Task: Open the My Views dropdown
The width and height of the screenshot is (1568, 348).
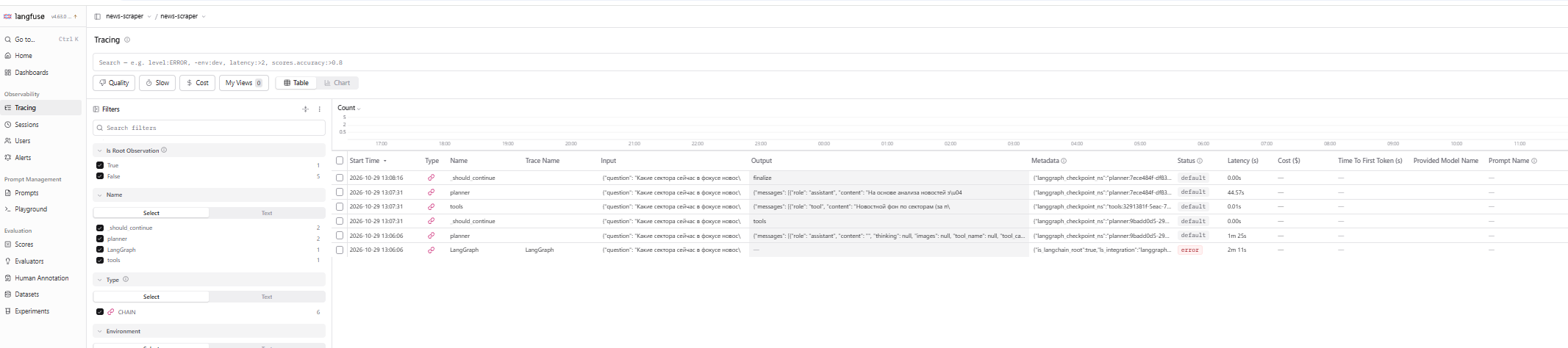Action: click(244, 83)
